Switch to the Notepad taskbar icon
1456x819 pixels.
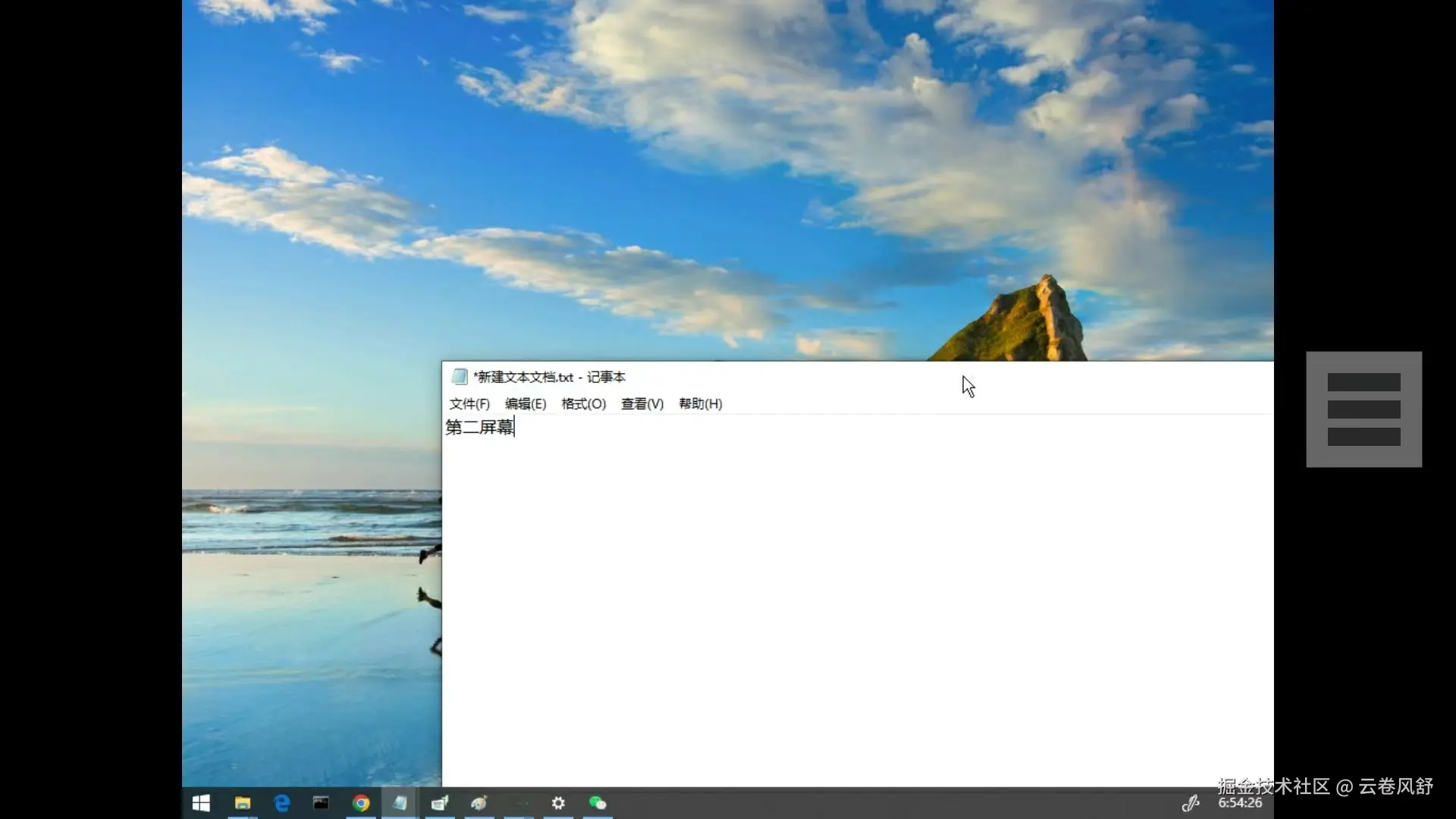click(x=400, y=803)
